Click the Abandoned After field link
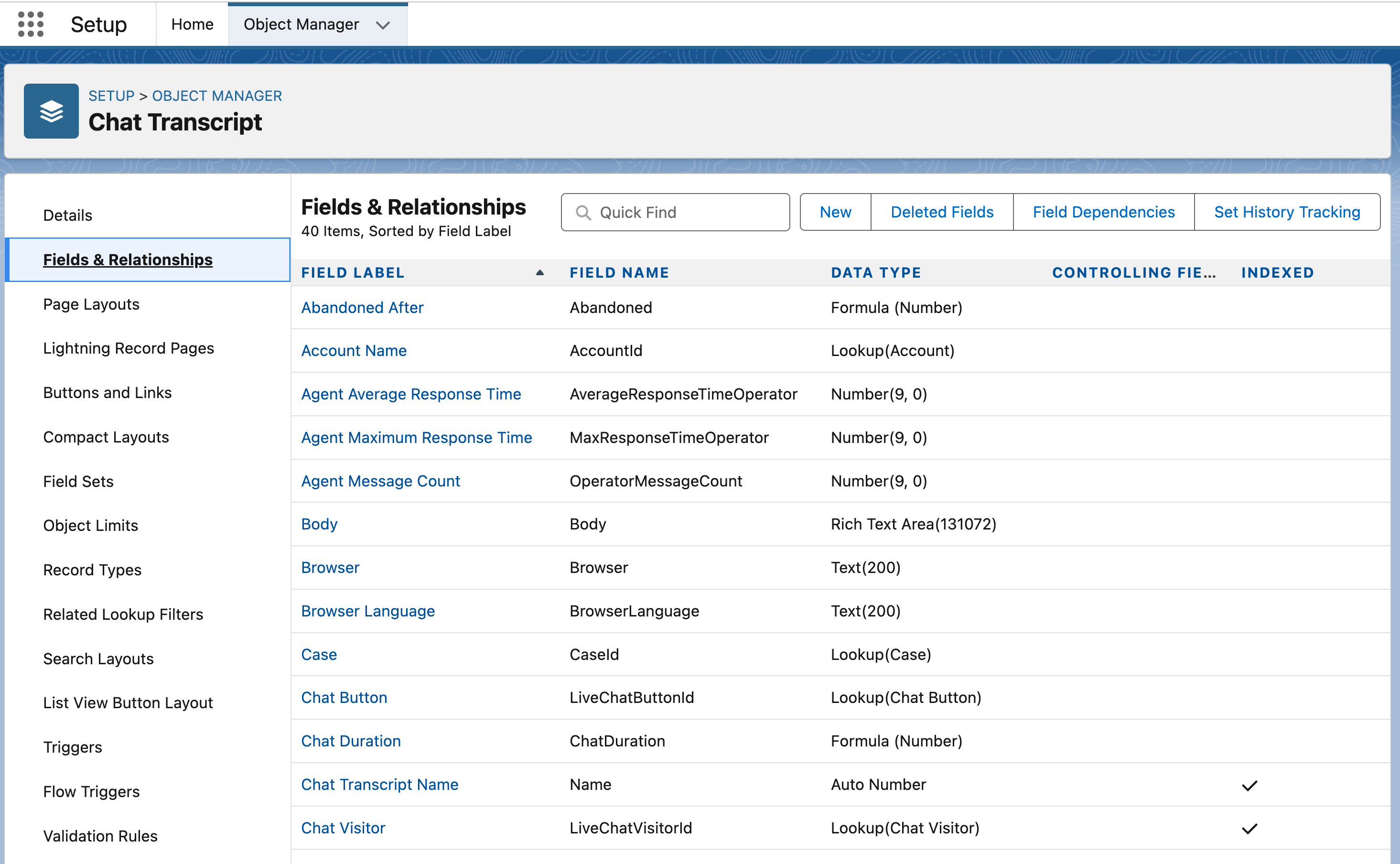Screen dimensions: 1400x864 coord(363,307)
